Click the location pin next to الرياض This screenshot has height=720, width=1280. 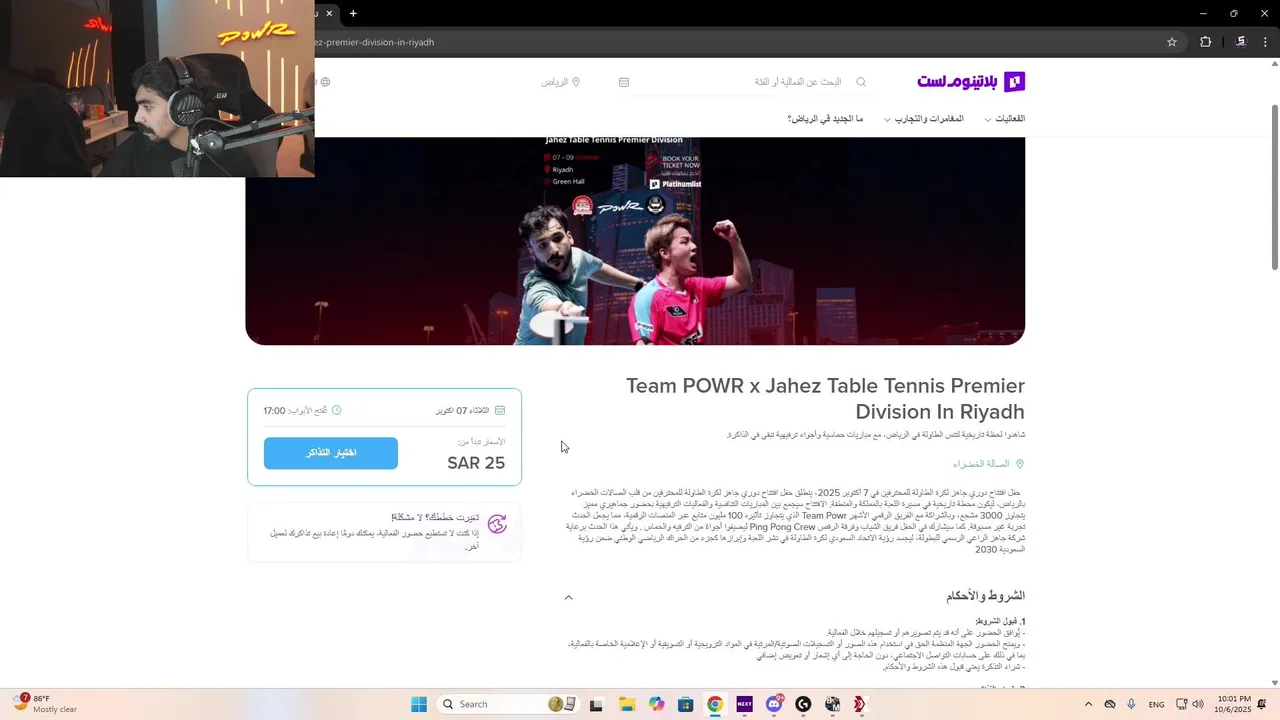[576, 82]
